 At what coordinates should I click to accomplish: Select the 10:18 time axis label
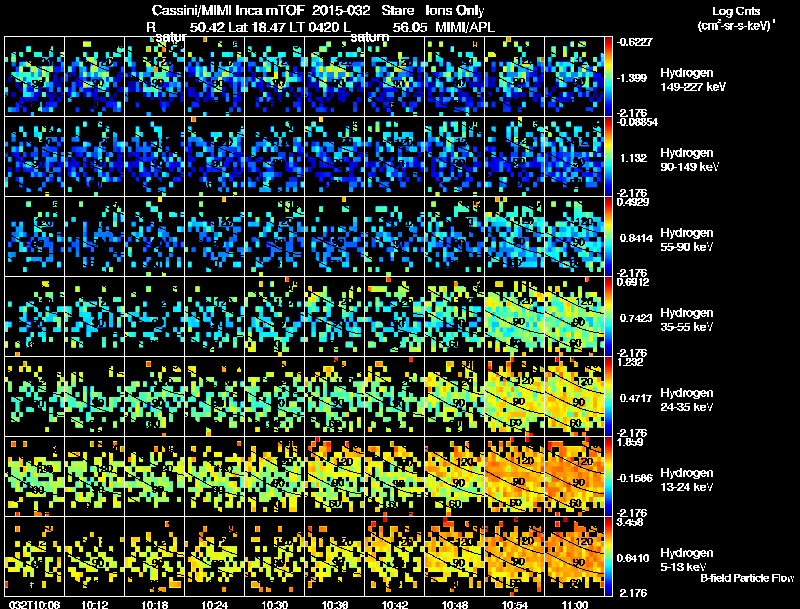click(x=155, y=605)
